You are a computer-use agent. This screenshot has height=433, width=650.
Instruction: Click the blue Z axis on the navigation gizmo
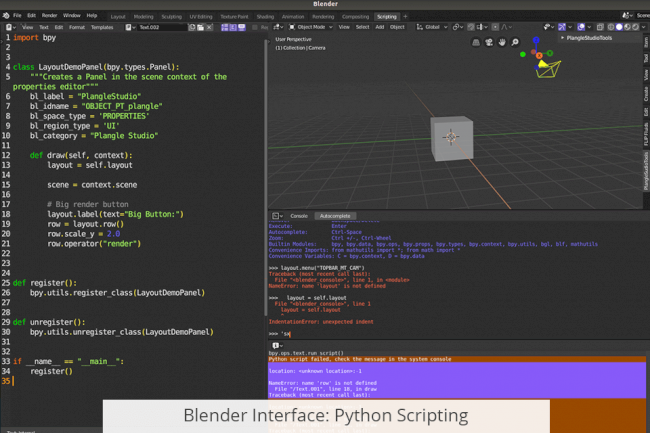click(x=536, y=40)
